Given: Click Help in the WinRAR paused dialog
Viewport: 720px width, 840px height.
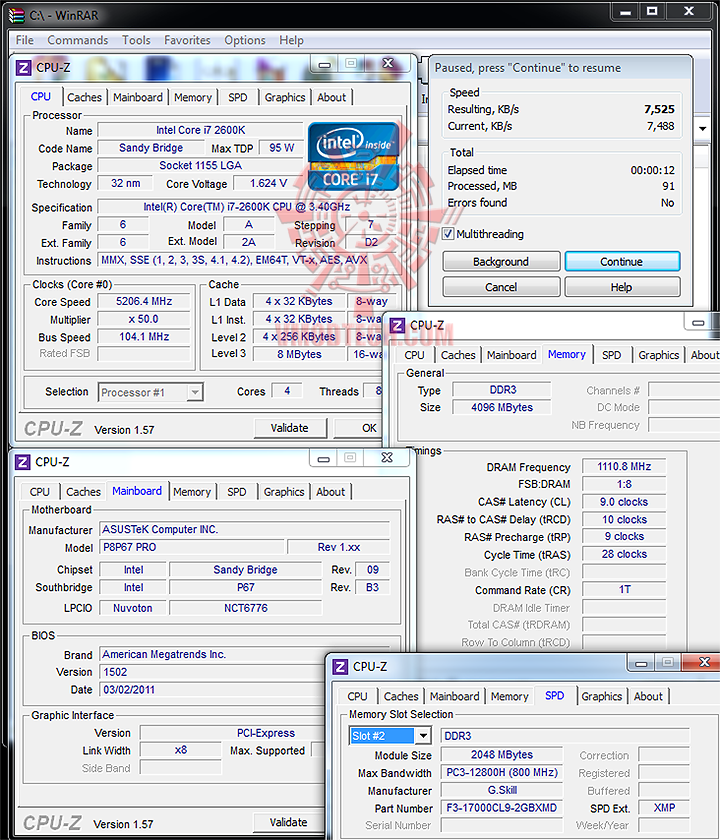Looking at the screenshot, I should click(x=622, y=287).
